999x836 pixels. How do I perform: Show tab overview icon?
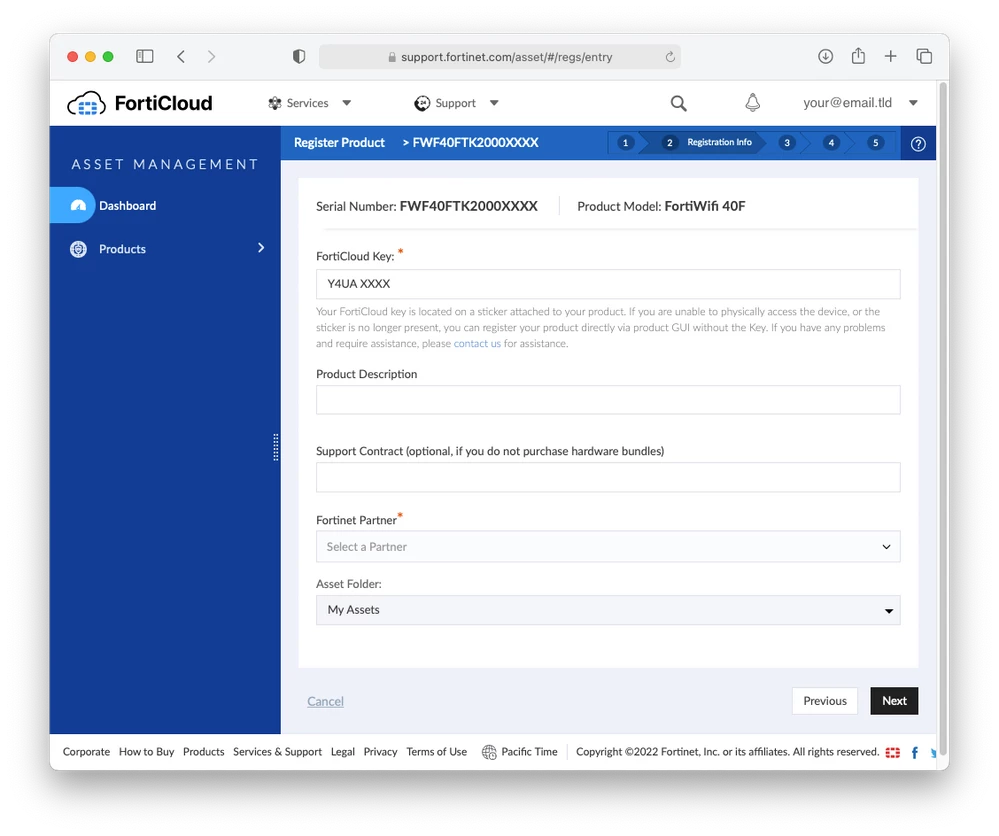(924, 57)
